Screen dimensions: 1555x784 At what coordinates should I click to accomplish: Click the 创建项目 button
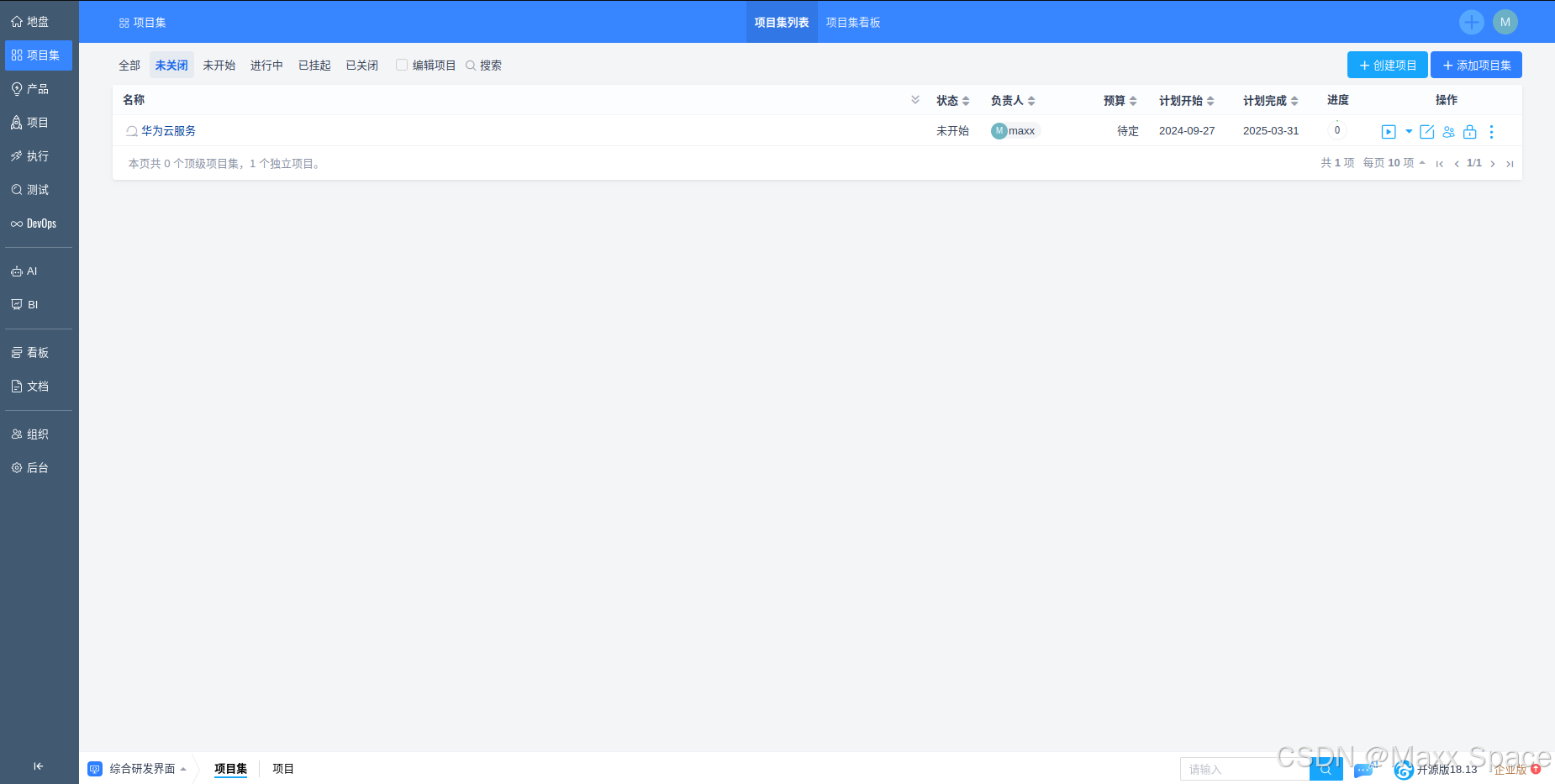[1388, 65]
